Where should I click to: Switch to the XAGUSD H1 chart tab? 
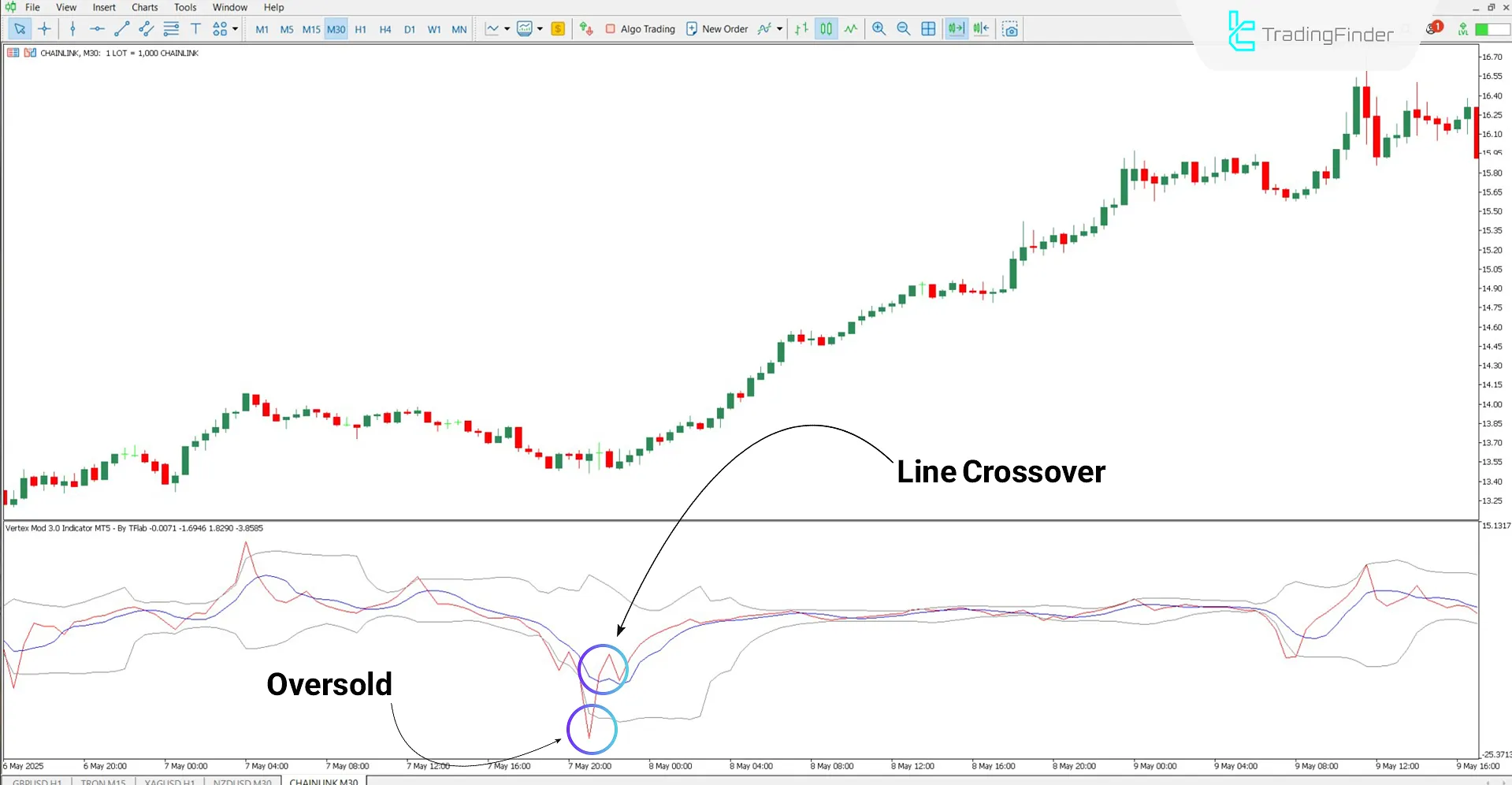169,781
